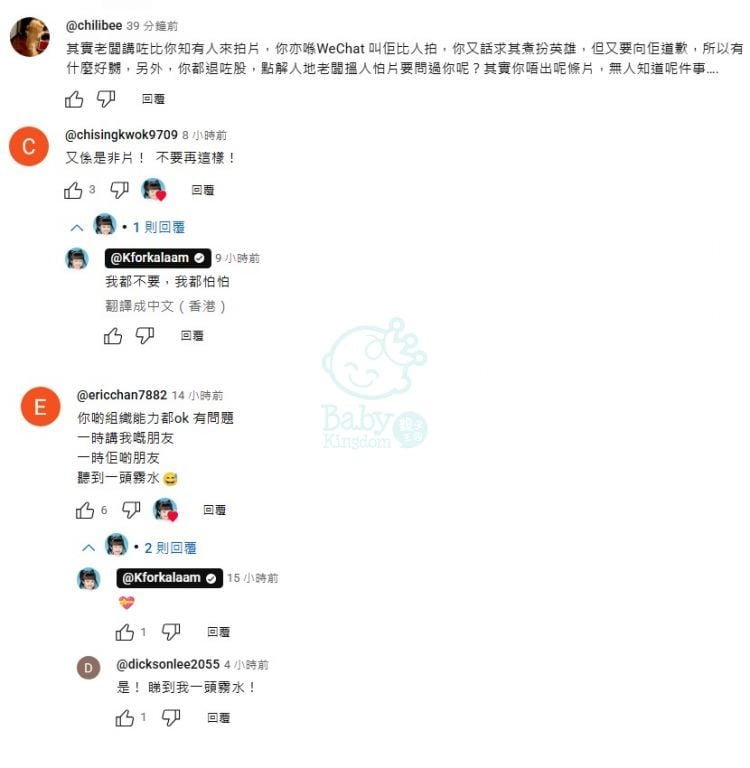The width and height of the screenshot is (750, 768).
Task: Dislike @chisingkwok9709's comment
Action: pos(119,190)
